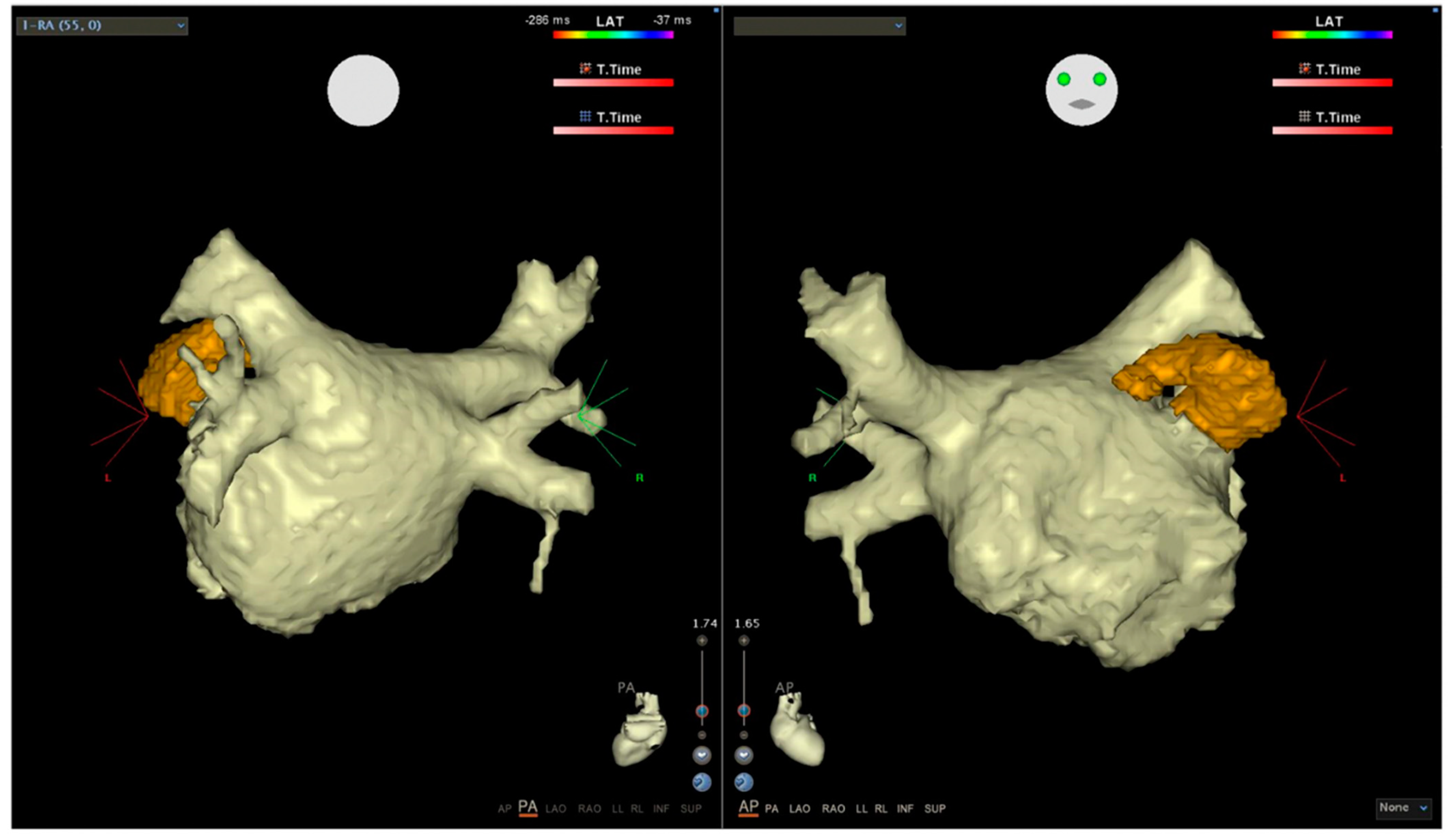
Task: Click zoom-out minus icon in right pane
Action: (744, 735)
